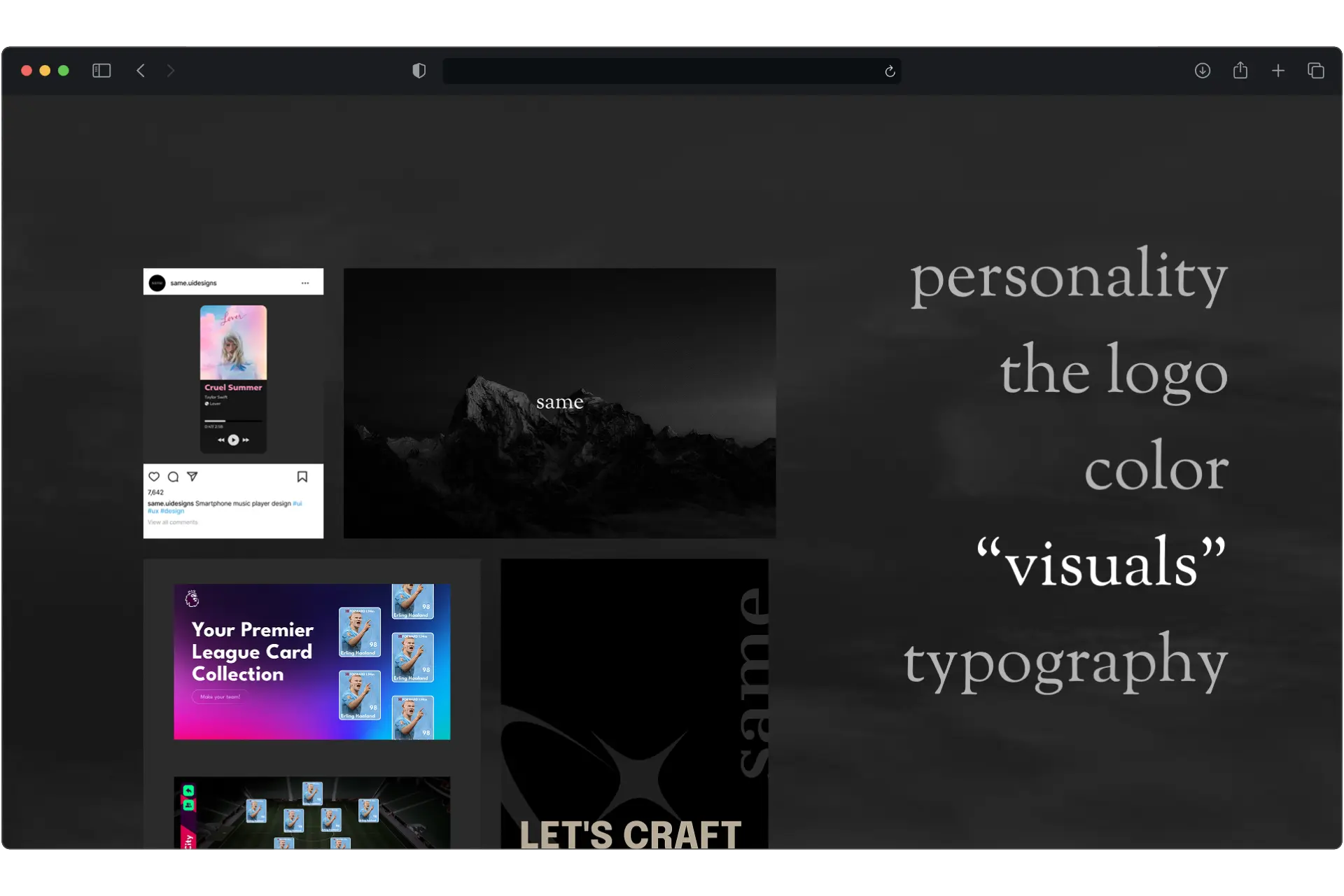Open the share menu
Image resolution: width=1344 pixels, height=896 pixels.
click(x=1240, y=70)
